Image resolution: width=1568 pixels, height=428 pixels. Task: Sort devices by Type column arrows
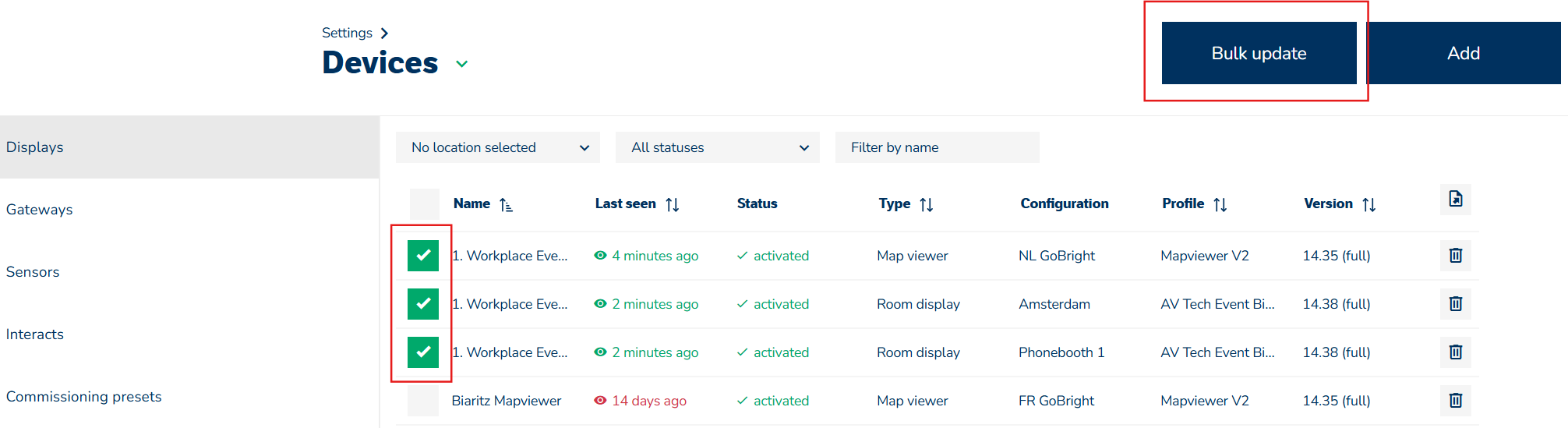(926, 205)
